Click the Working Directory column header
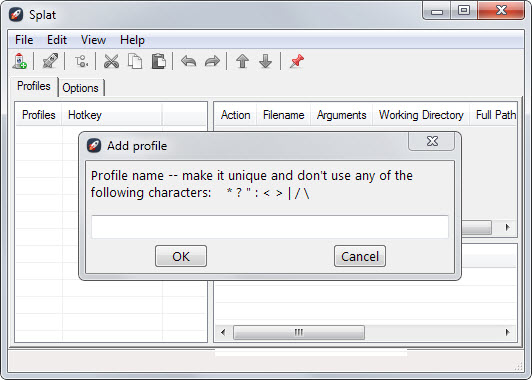This screenshot has width=532, height=380. coord(421,115)
